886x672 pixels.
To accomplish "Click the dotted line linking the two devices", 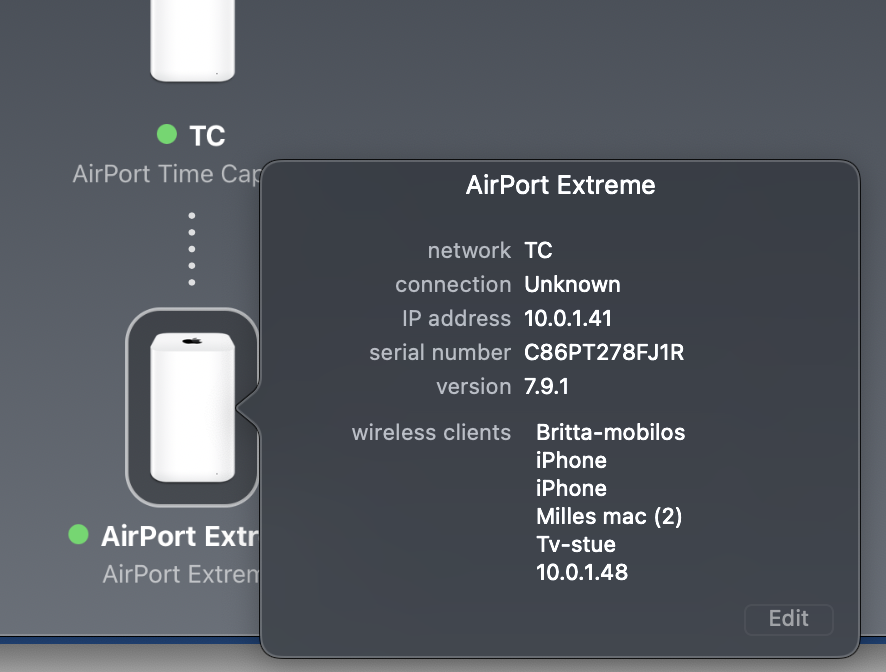I will 192,248.
